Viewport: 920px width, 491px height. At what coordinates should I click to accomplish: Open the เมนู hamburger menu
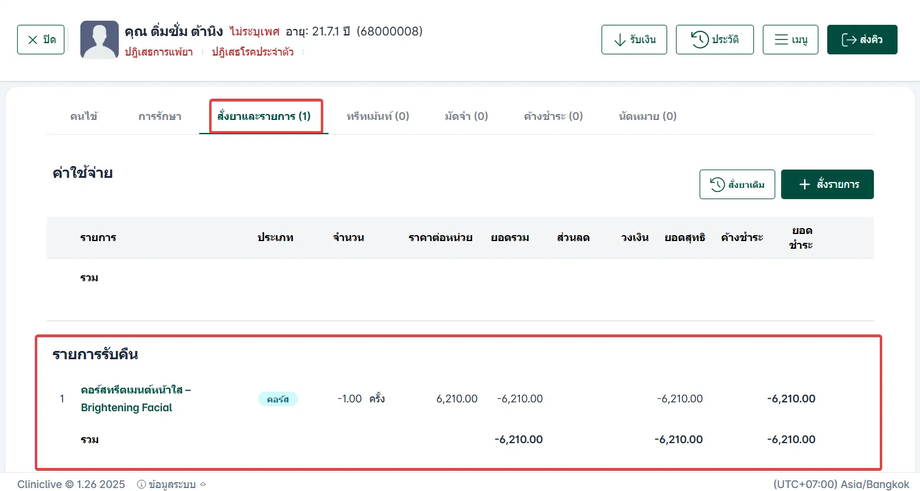point(790,40)
